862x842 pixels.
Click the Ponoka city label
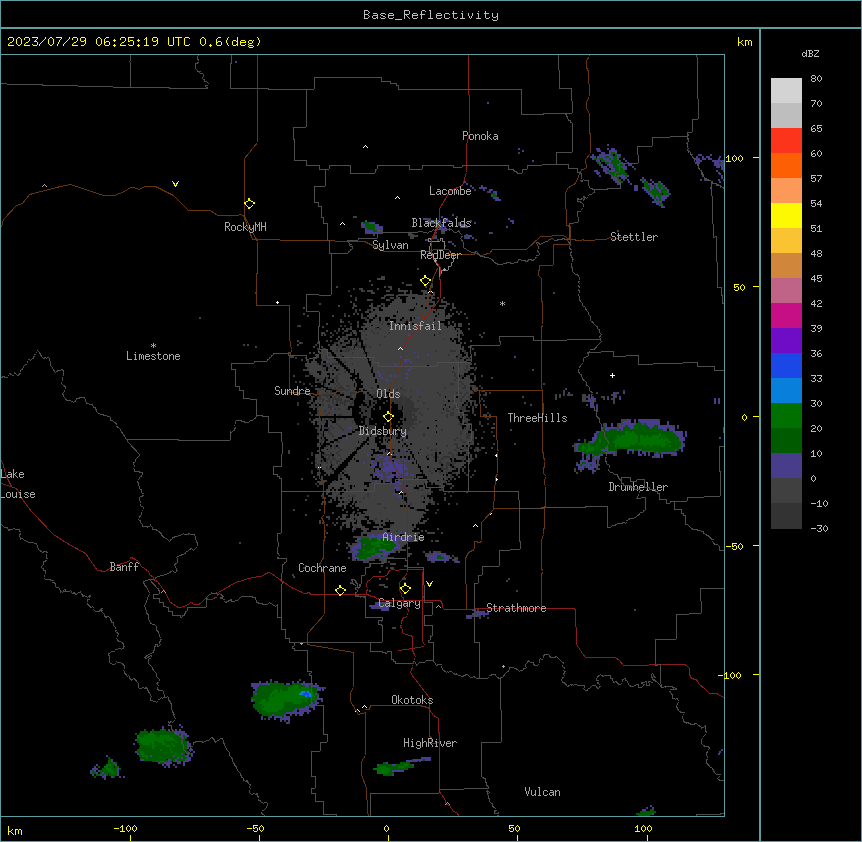point(480,136)
